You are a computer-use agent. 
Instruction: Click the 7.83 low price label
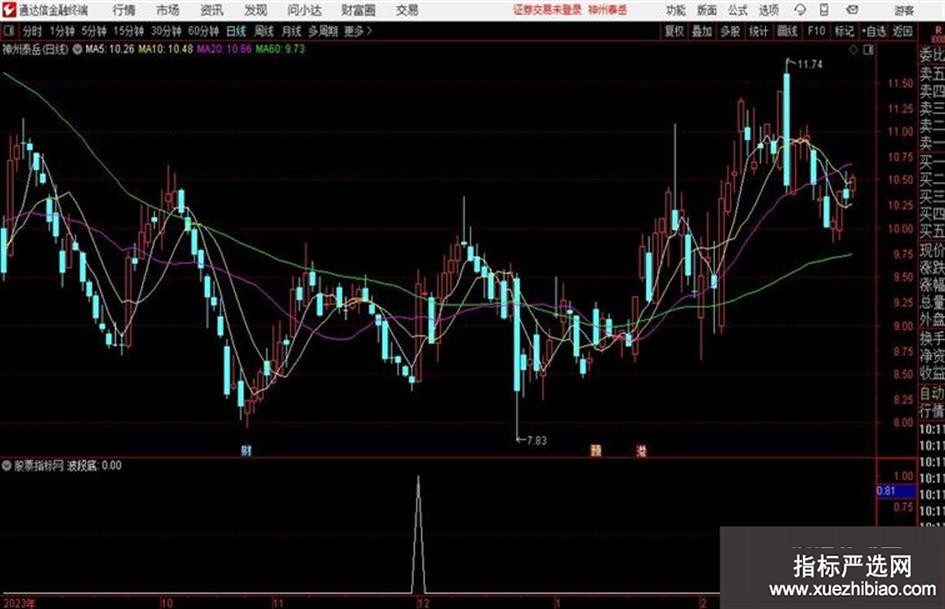[536, 441]
